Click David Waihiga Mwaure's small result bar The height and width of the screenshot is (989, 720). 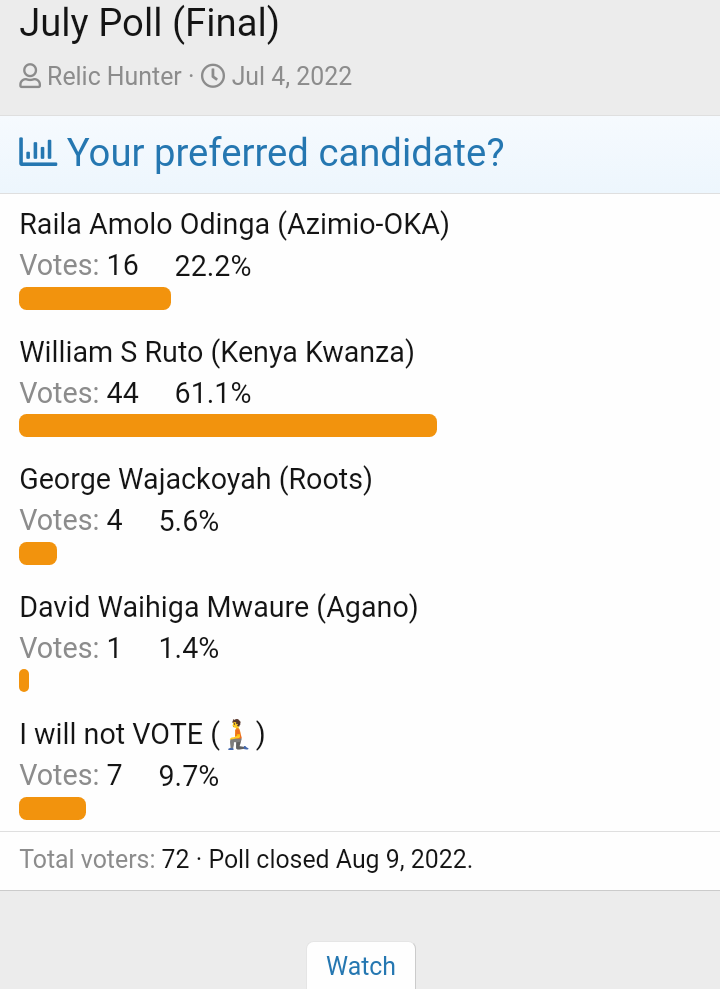(x=24, y=681)
